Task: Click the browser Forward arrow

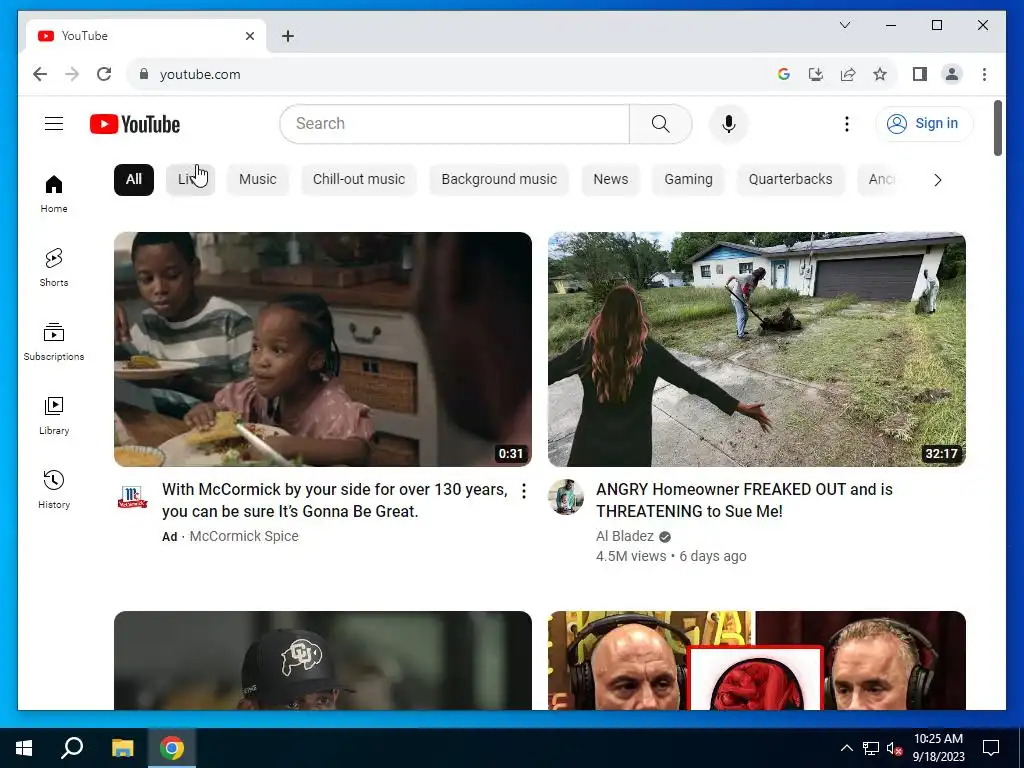Action: 72,74
